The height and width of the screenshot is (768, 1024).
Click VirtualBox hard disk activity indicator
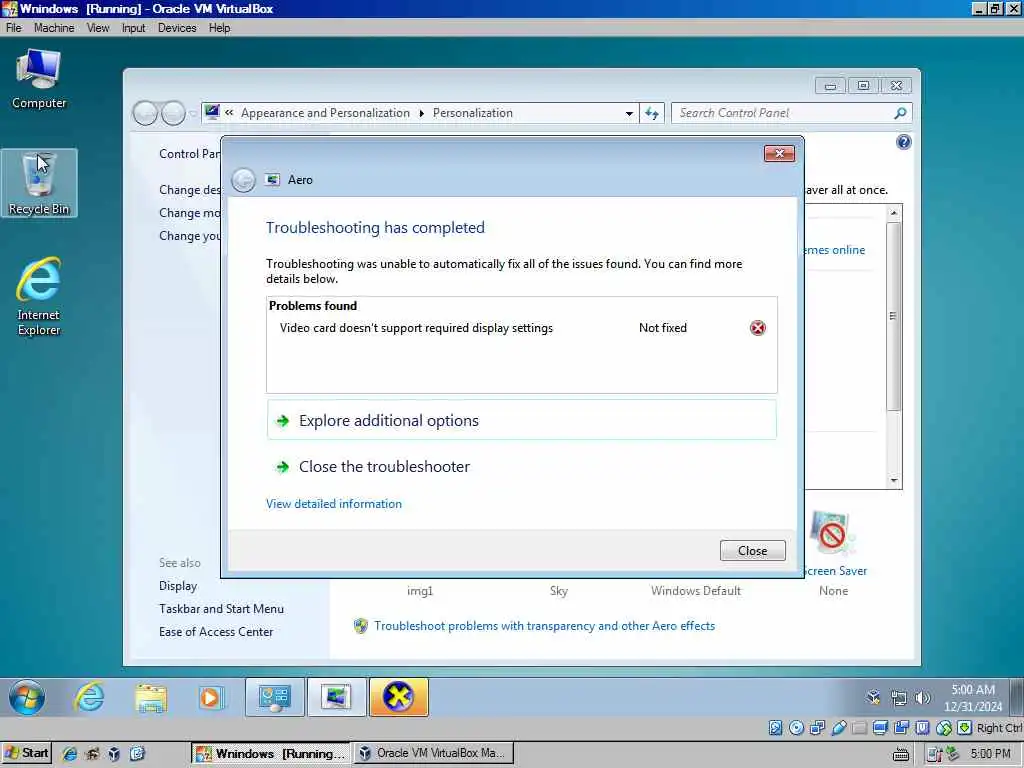click(x=775, y=728)
